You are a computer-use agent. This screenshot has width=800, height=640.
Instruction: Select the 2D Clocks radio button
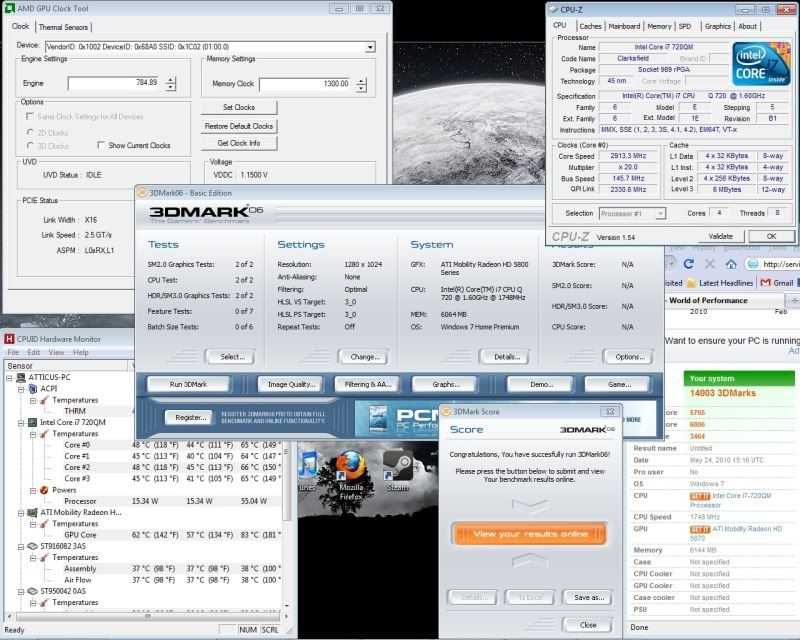click(30, 132)
